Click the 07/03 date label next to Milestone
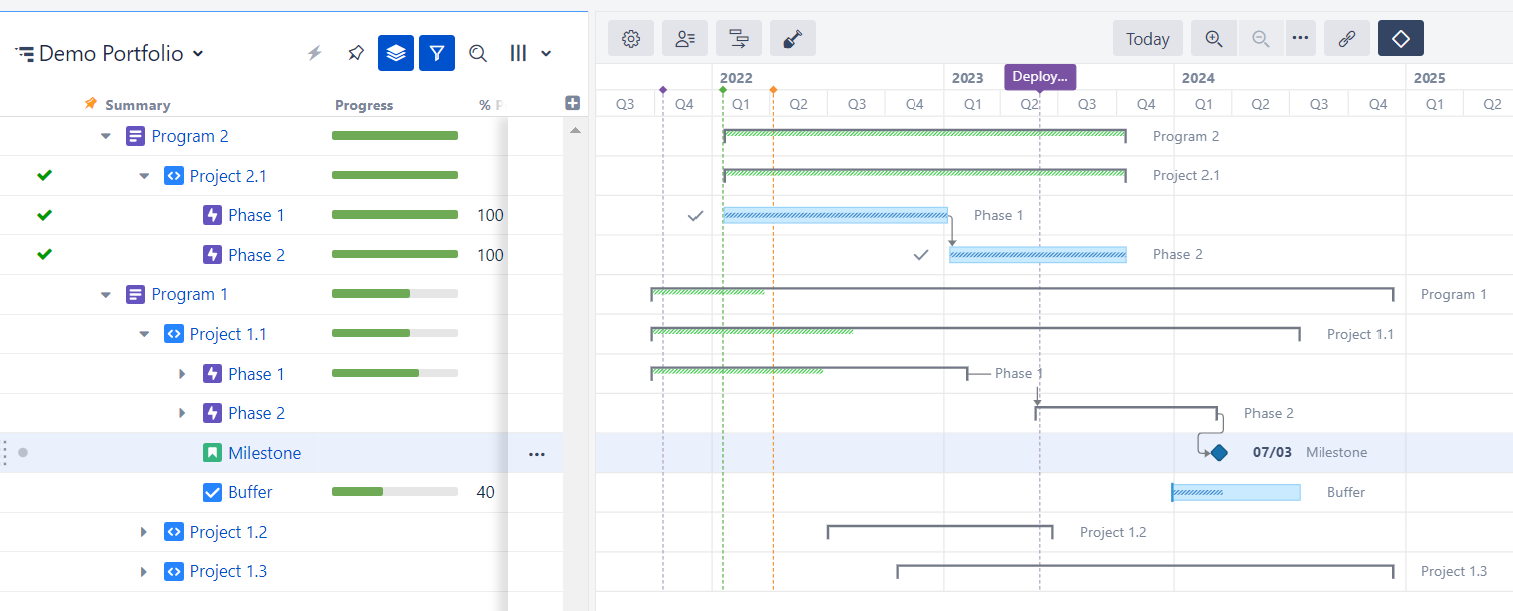The width and height of the screenshot is (1513, 611). coord(1272,453)
